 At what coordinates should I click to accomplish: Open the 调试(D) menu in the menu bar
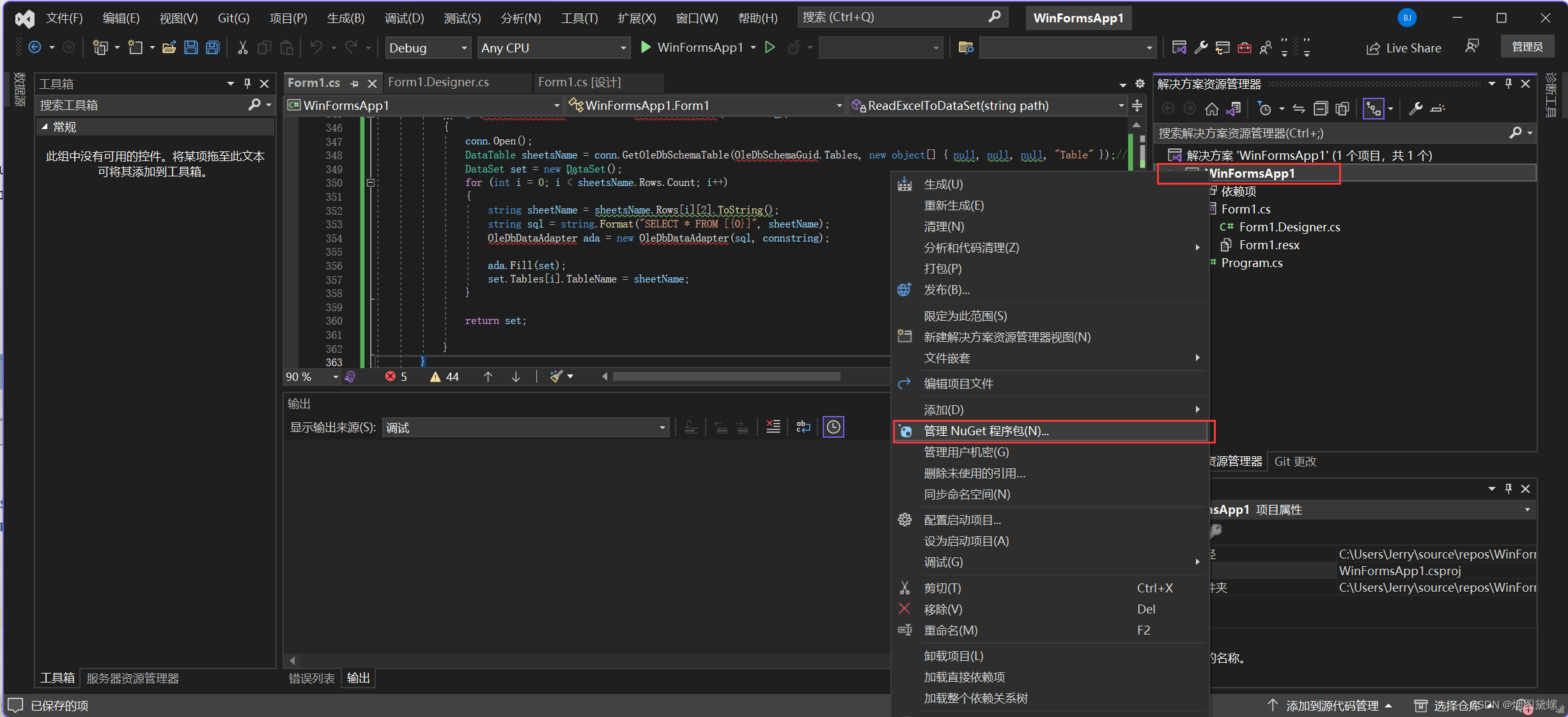(404, 18)
